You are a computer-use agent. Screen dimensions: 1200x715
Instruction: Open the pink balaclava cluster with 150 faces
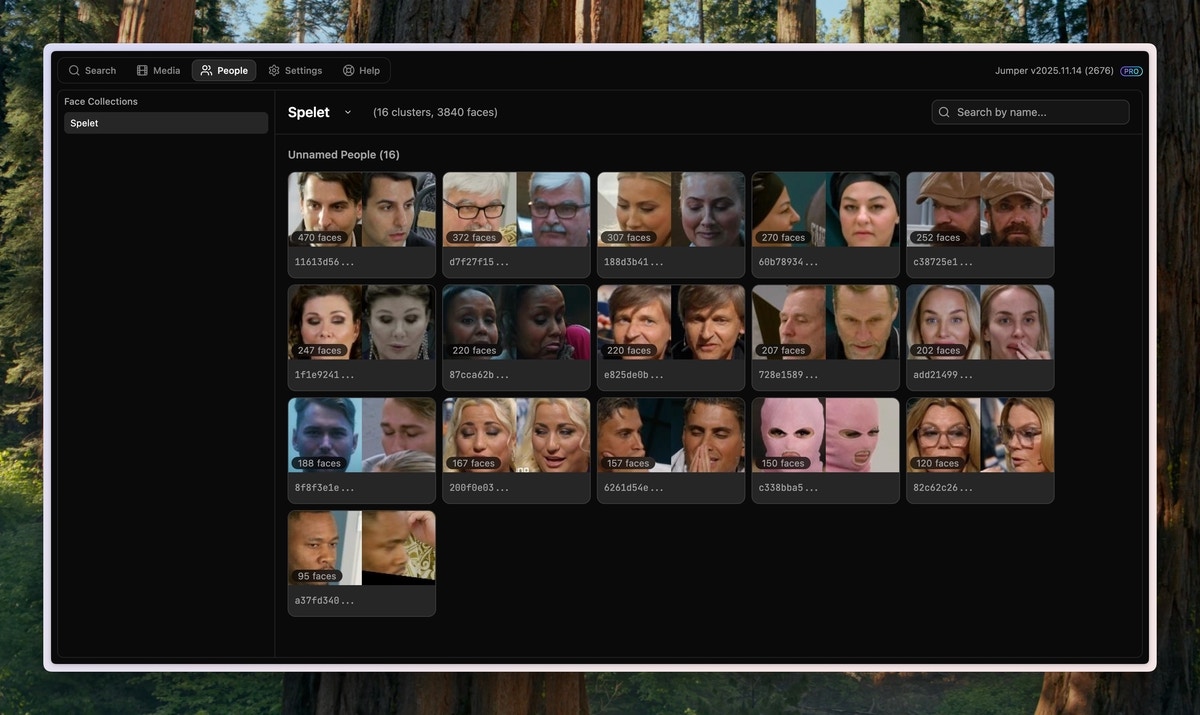pos(825,434)
